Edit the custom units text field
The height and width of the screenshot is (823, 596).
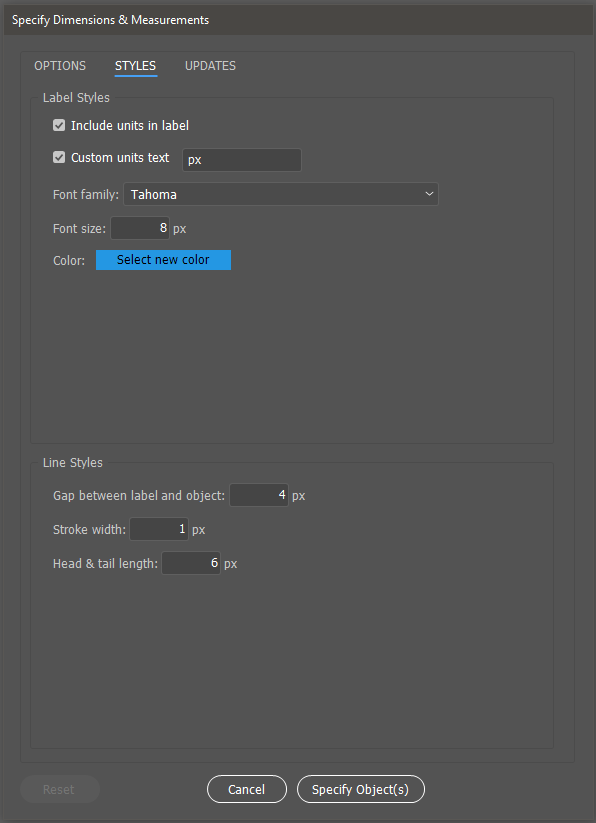click(240, 159)
